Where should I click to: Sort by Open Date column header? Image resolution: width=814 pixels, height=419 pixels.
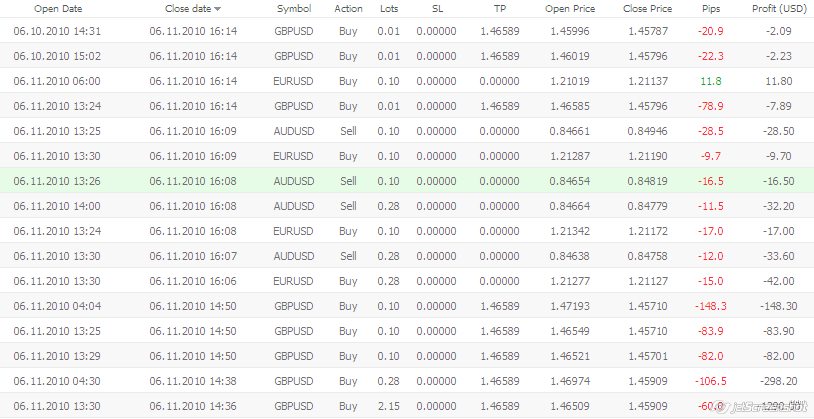point(58,9)
